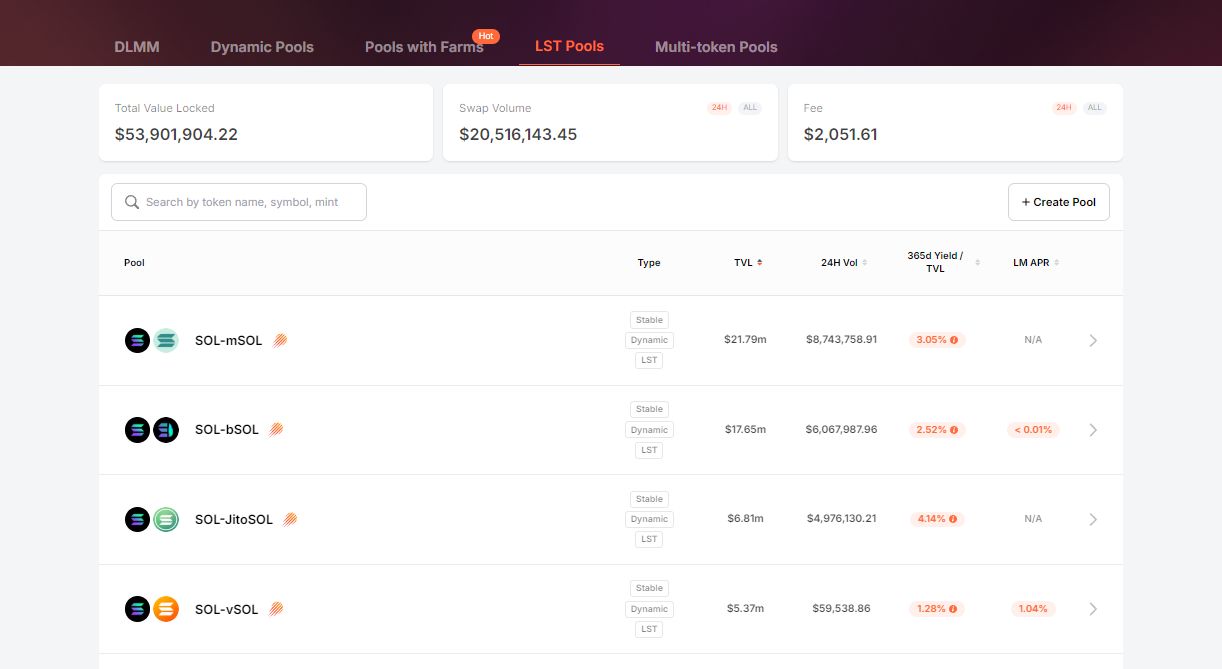
Task: Open the Multi-token Pools tab
Action: [x=716, y=47]
